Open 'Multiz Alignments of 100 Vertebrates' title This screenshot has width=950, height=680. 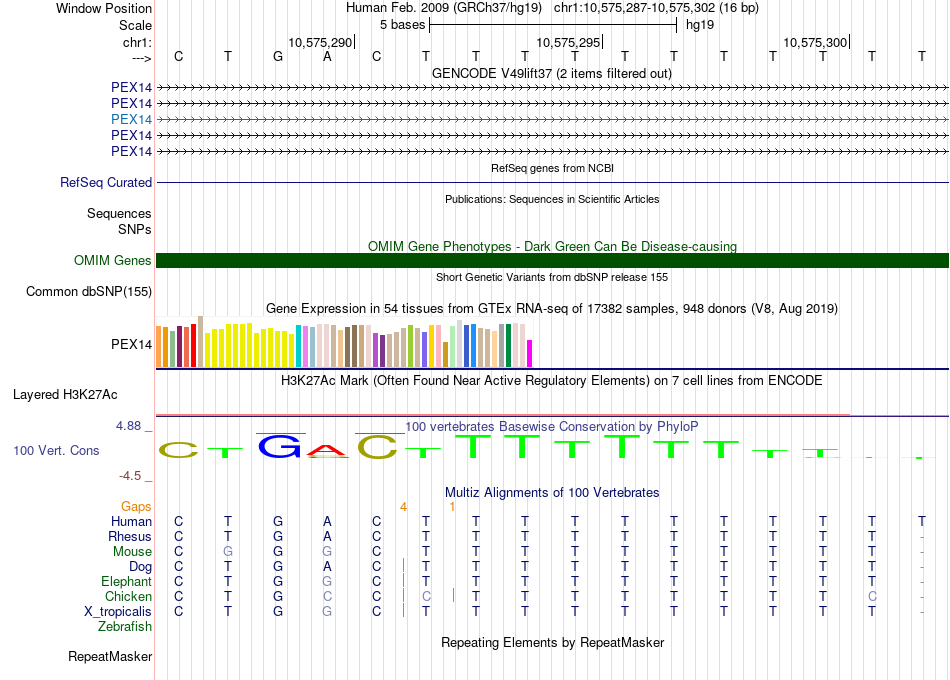coord(552,492)
